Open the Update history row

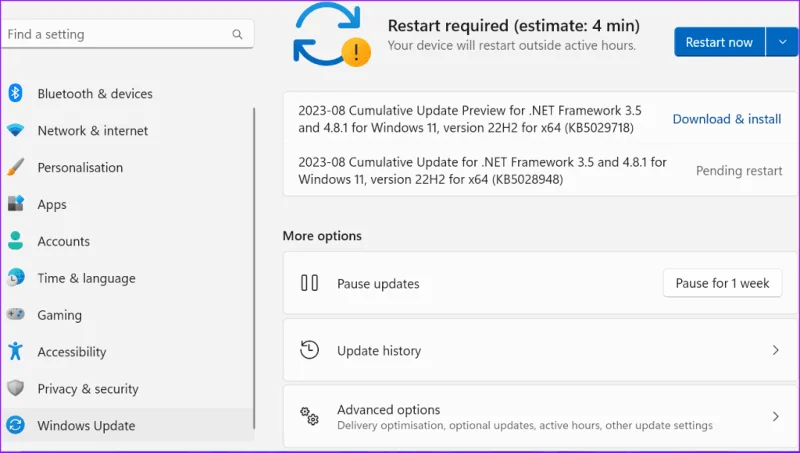[x=540, y=350]
